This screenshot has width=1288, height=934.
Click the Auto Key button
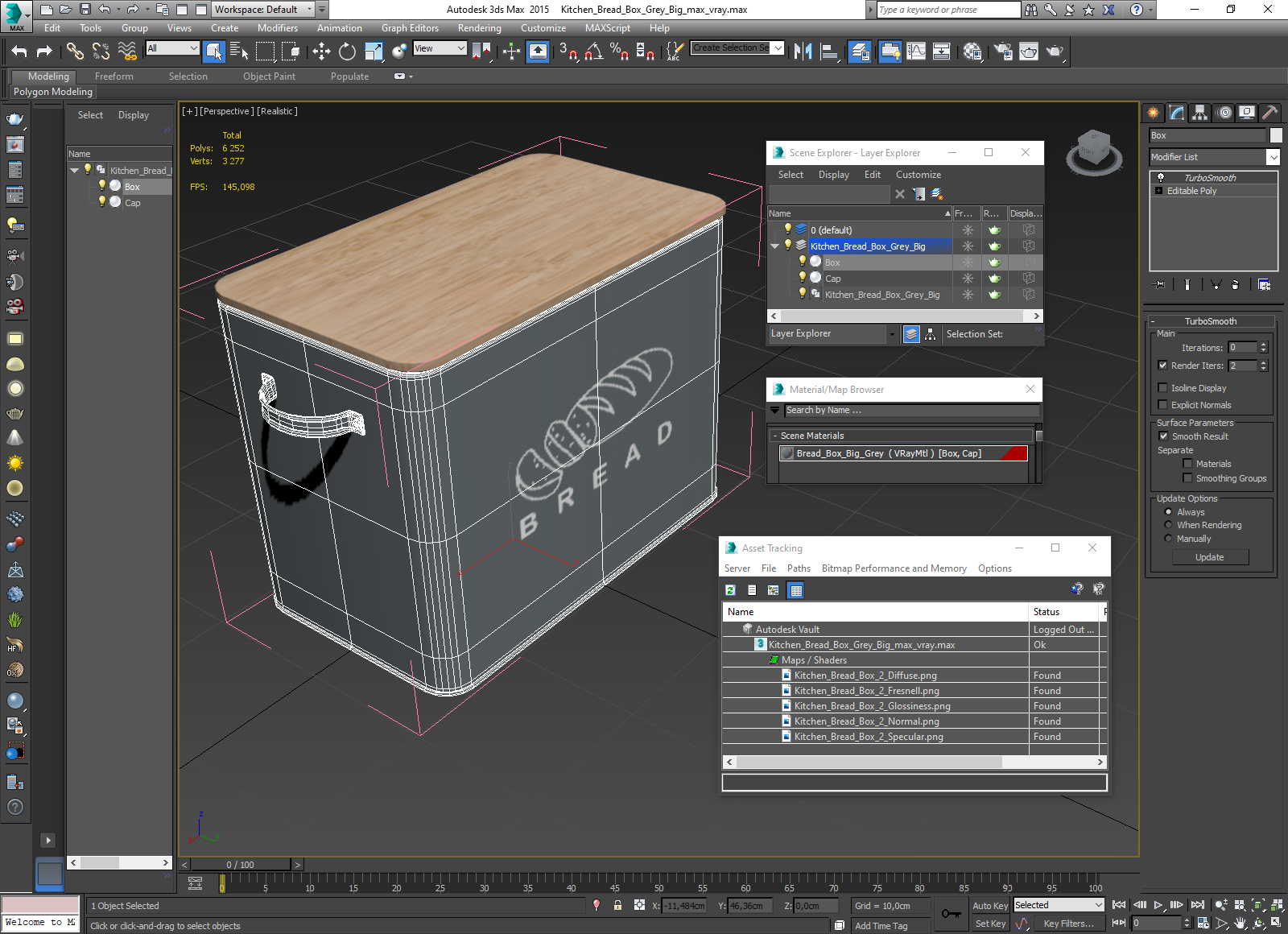point(989,906)
